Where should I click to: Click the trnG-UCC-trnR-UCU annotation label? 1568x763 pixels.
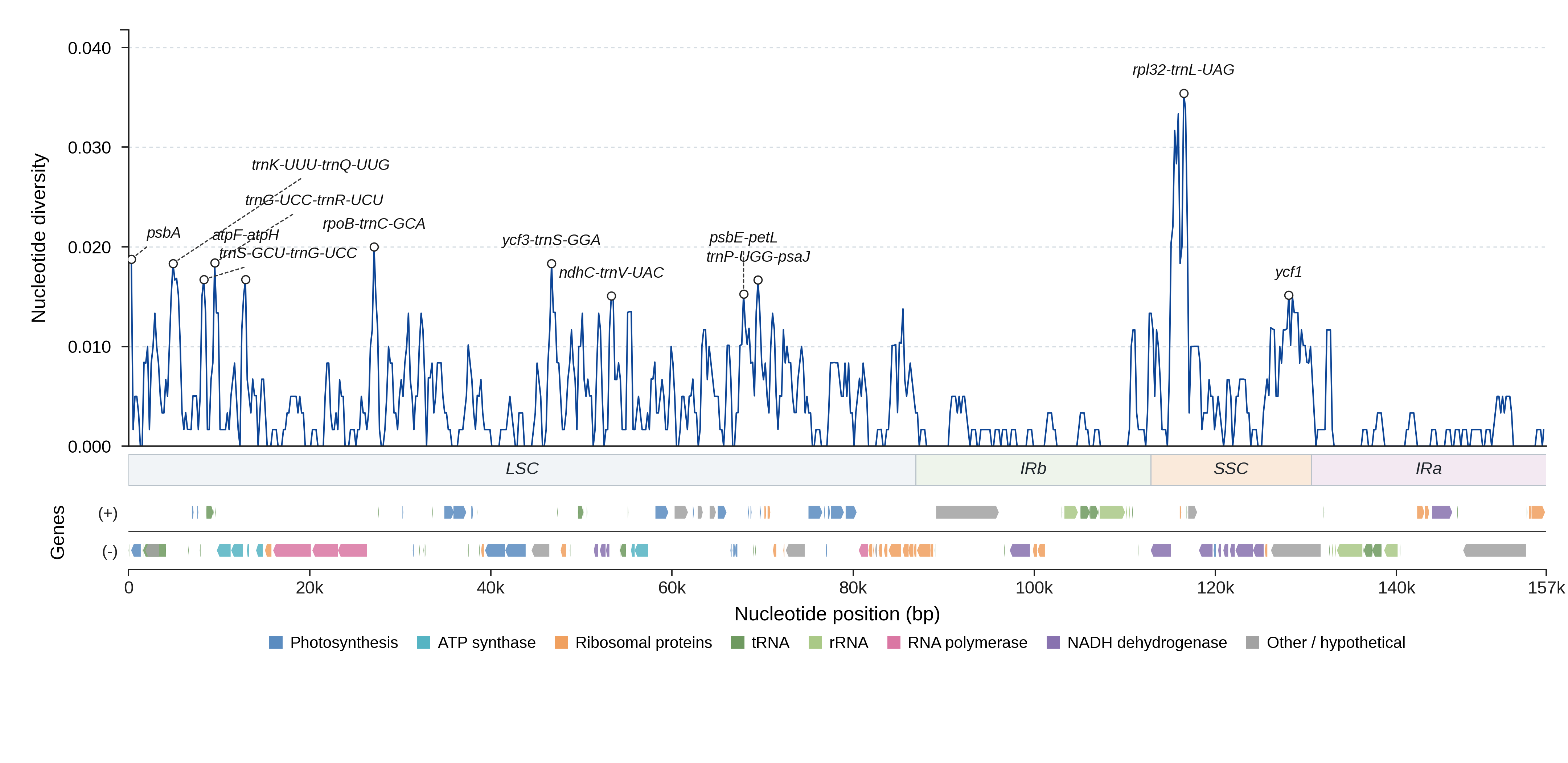pos(314,200)
